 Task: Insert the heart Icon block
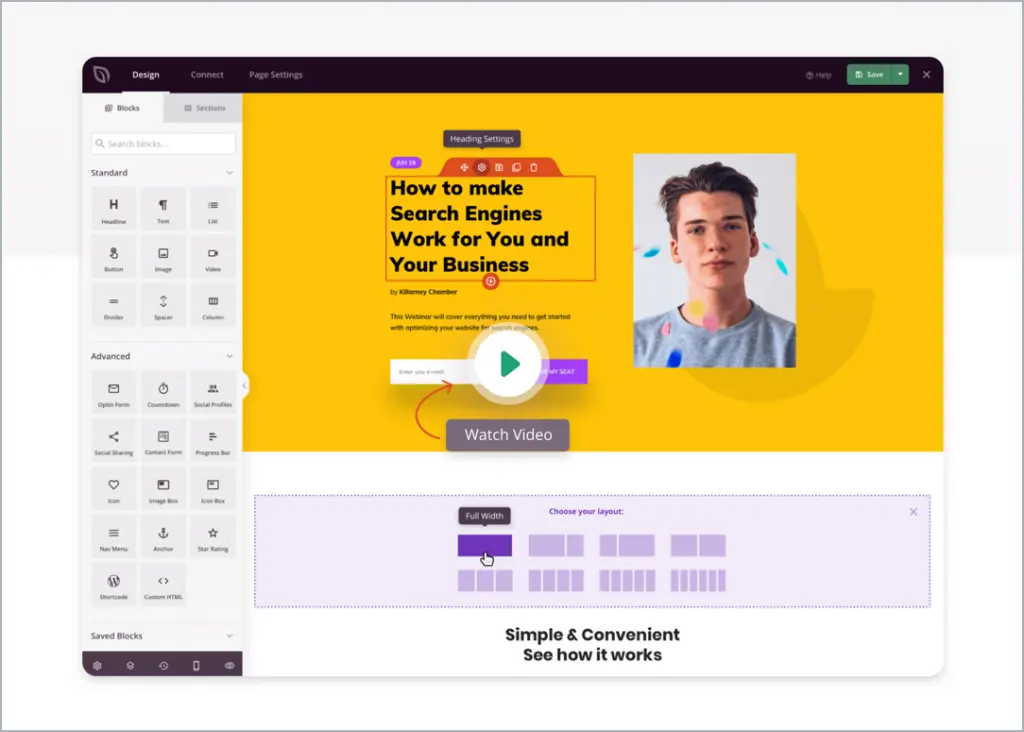114,490
